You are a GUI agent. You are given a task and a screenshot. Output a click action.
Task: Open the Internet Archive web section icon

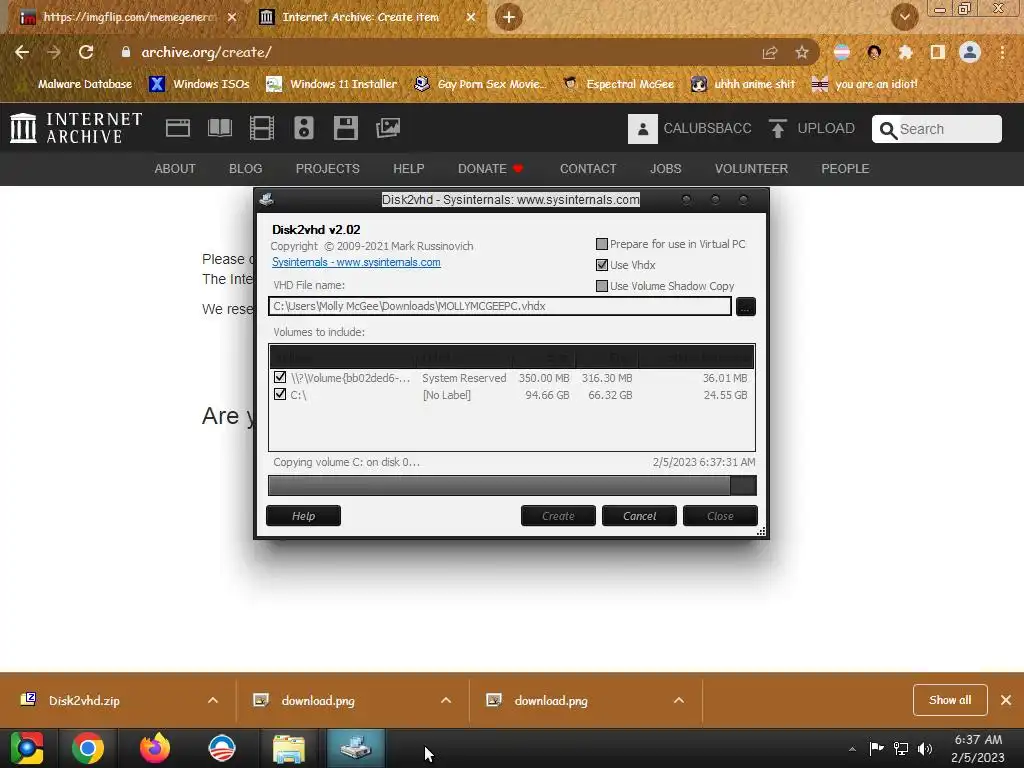(178, 128)
